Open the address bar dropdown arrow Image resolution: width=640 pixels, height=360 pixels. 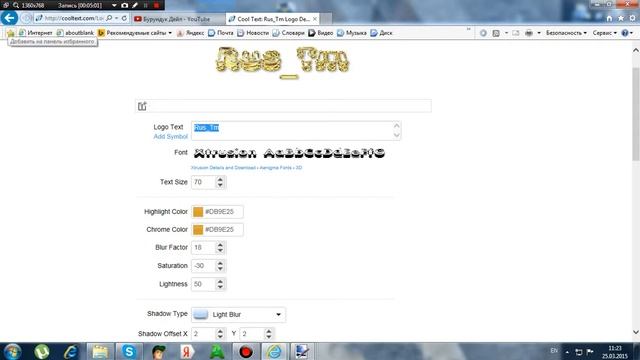[x=116, y=18]
